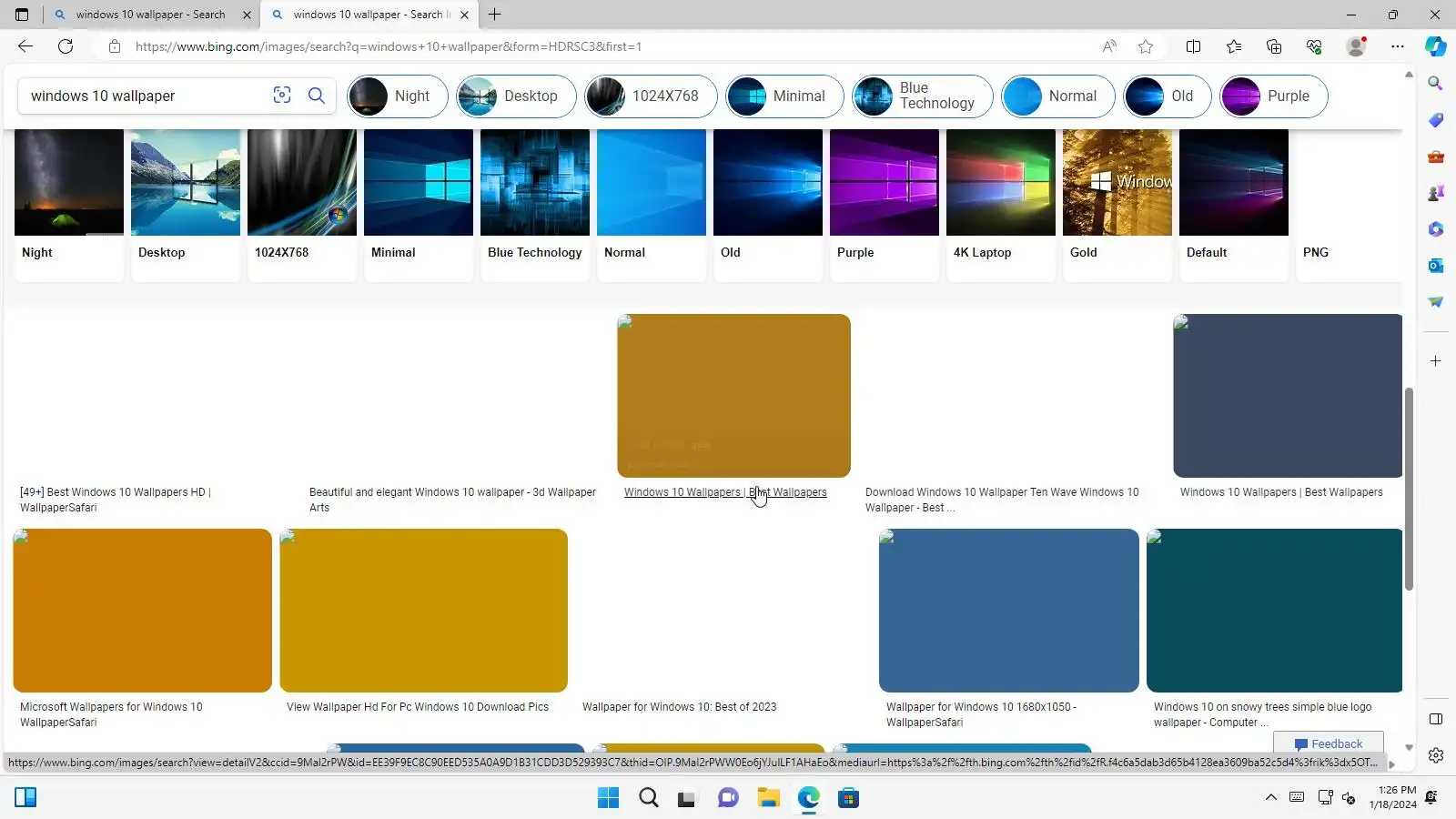The height and width of the screenshot is (819, 1456).
Task: Open the tab actions menu icon
Action: (22, 15)
